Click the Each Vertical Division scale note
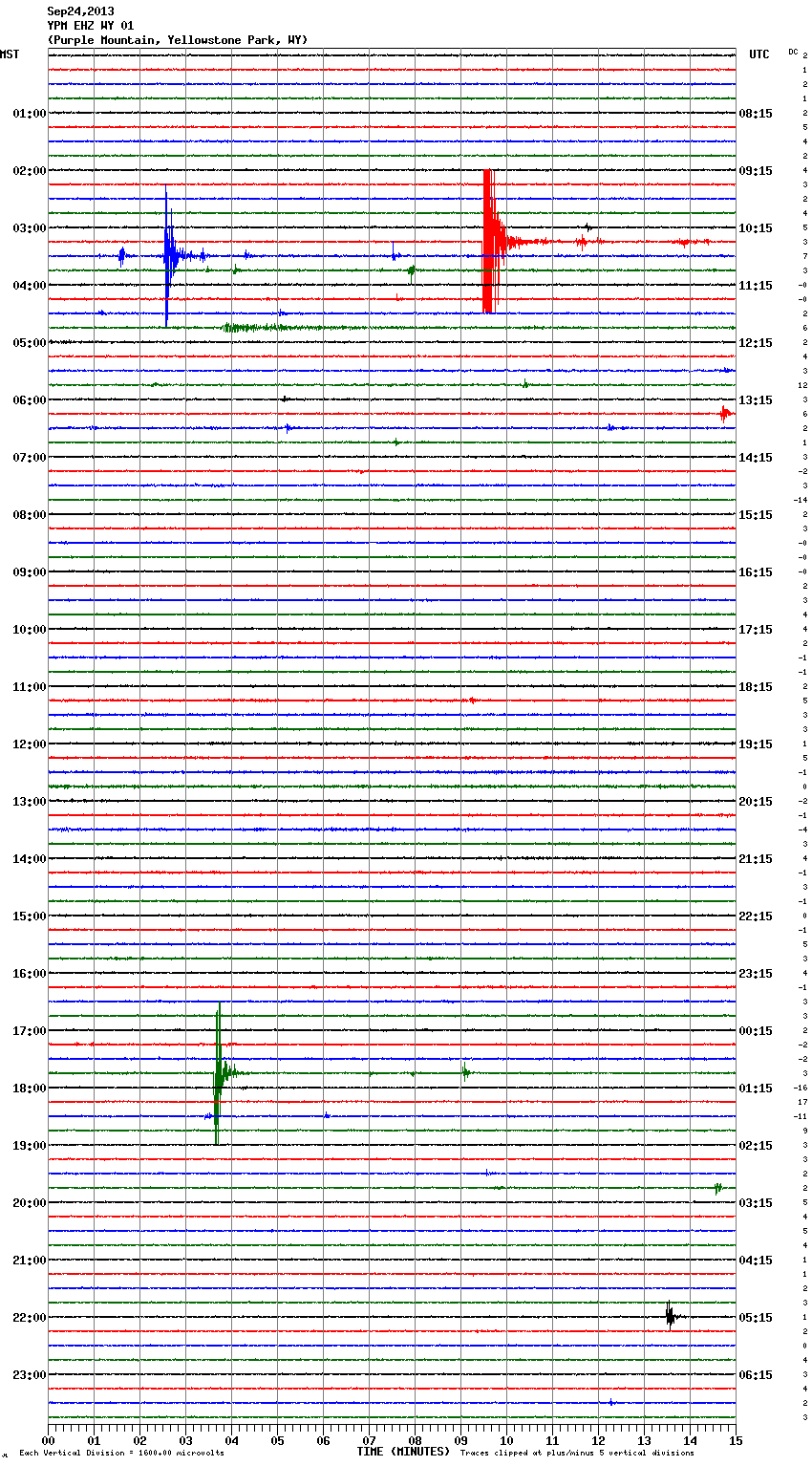Image resolution: width=812 pixels, height=1466 pixels. 121,1453
